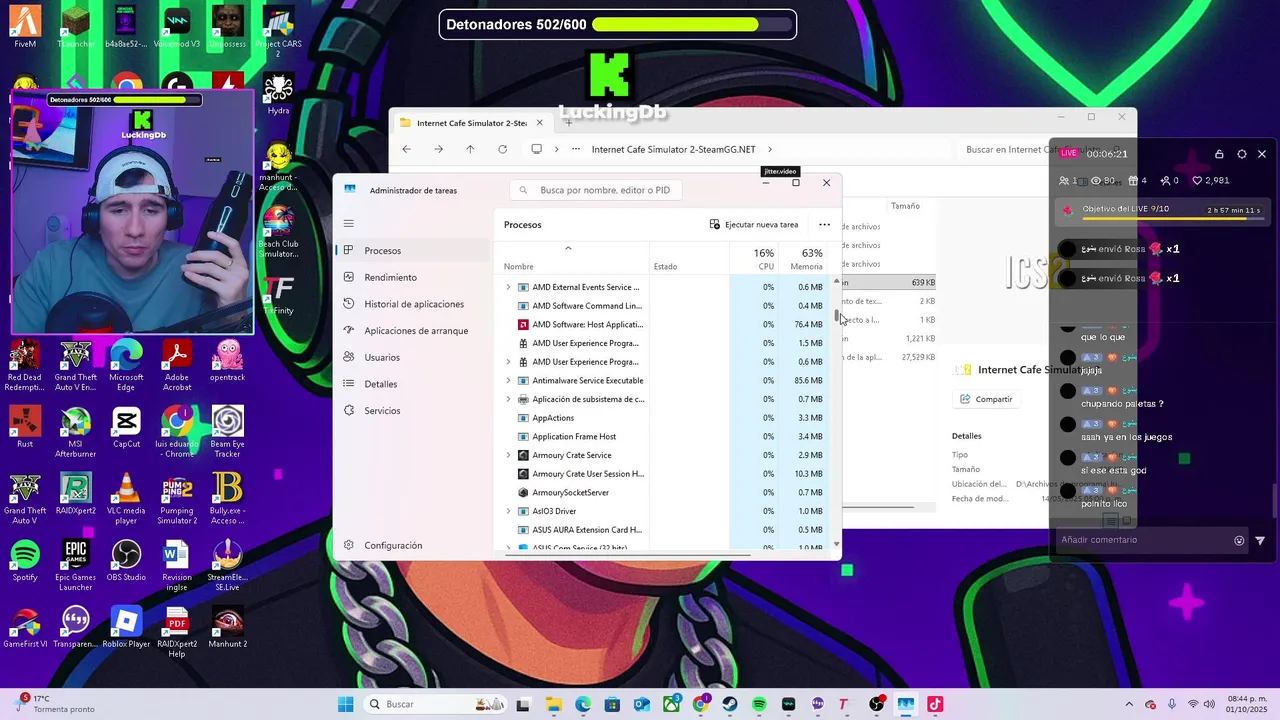Screen dimensions: 1280x720
Task: Open Windows Start menu
Action: (x=345, y=704)
